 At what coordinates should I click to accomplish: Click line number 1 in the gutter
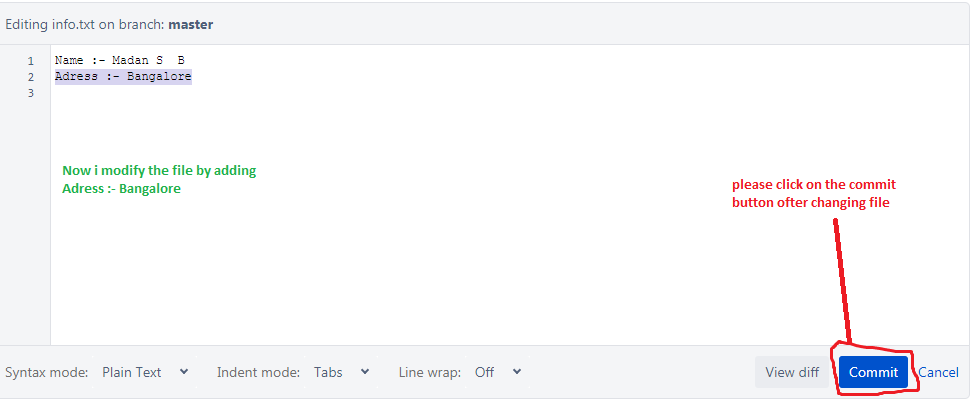30,61
